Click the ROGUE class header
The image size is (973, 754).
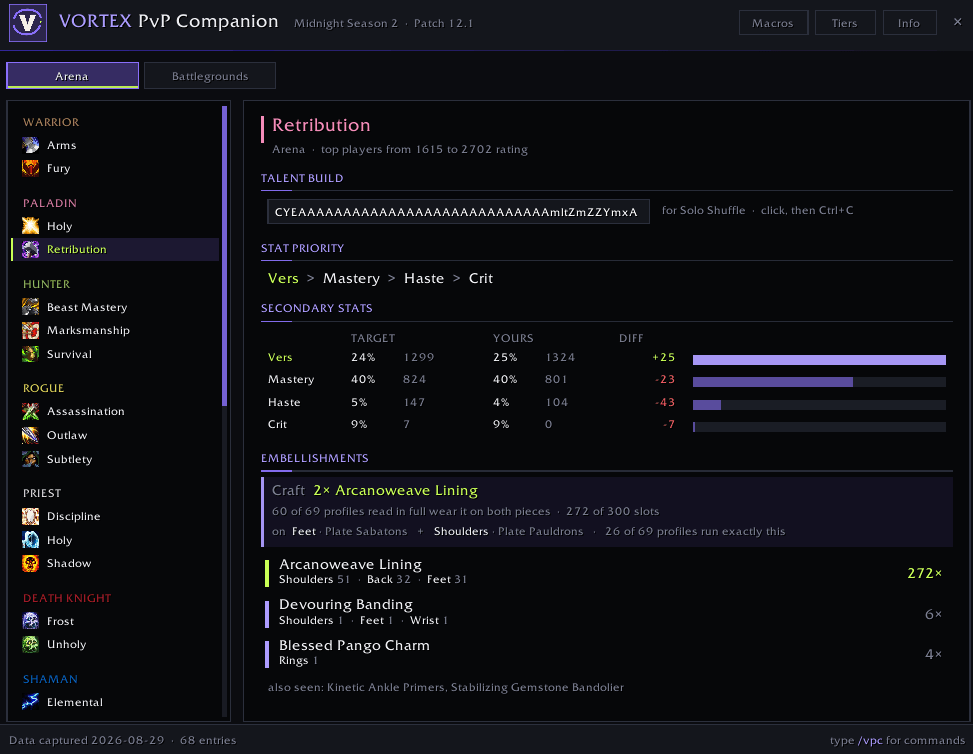[43, 388]
